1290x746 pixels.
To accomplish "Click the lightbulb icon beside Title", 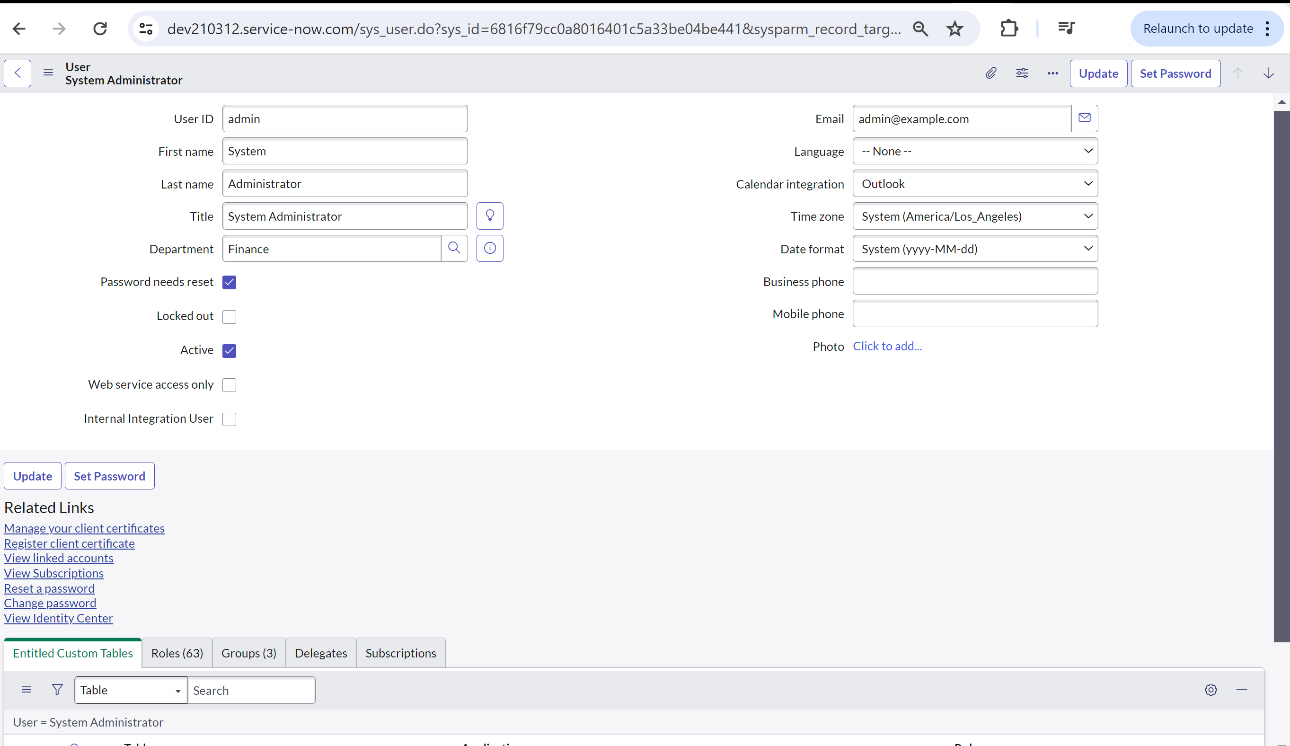I will (490, 216).
